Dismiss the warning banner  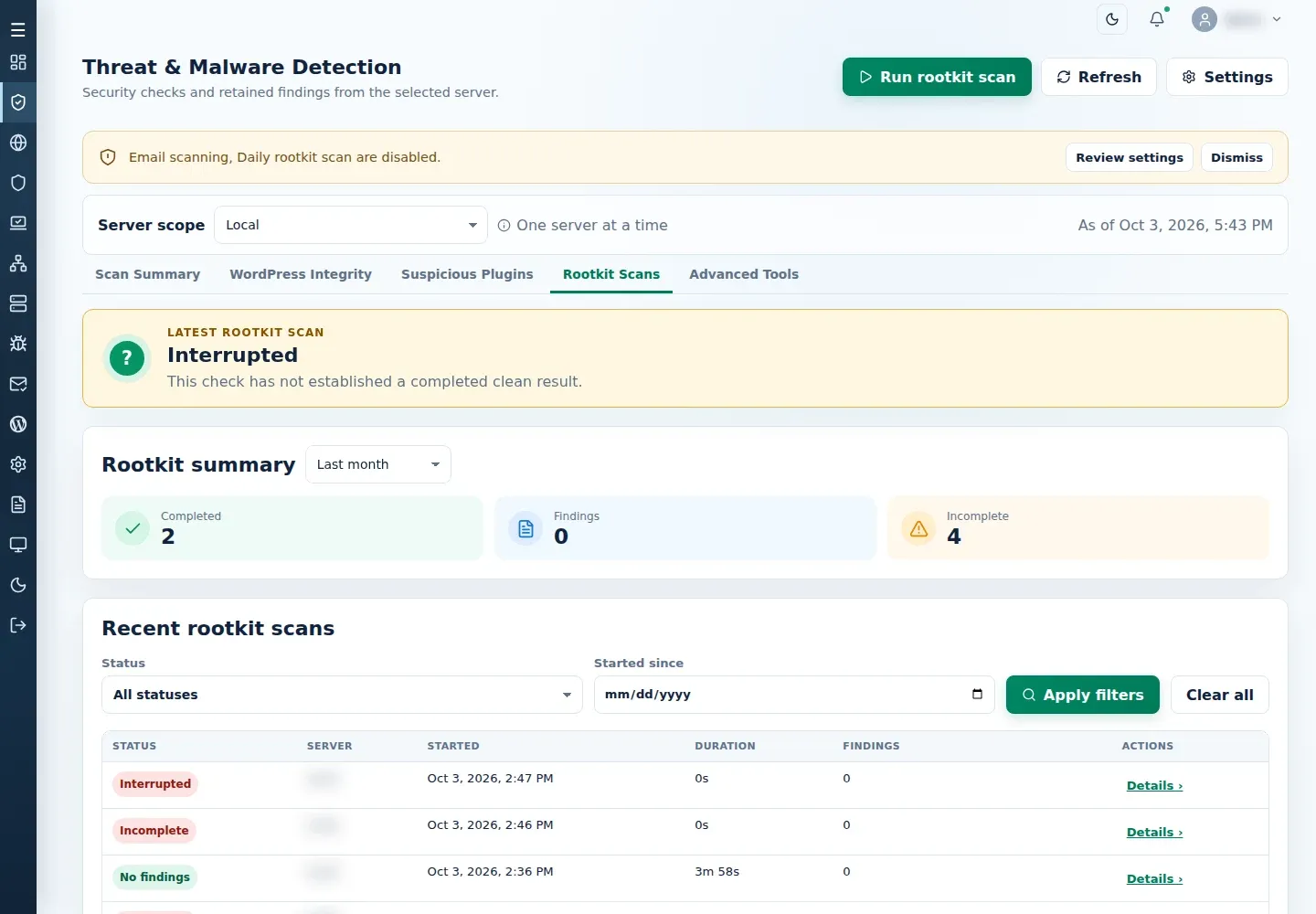pos(1236,157)
